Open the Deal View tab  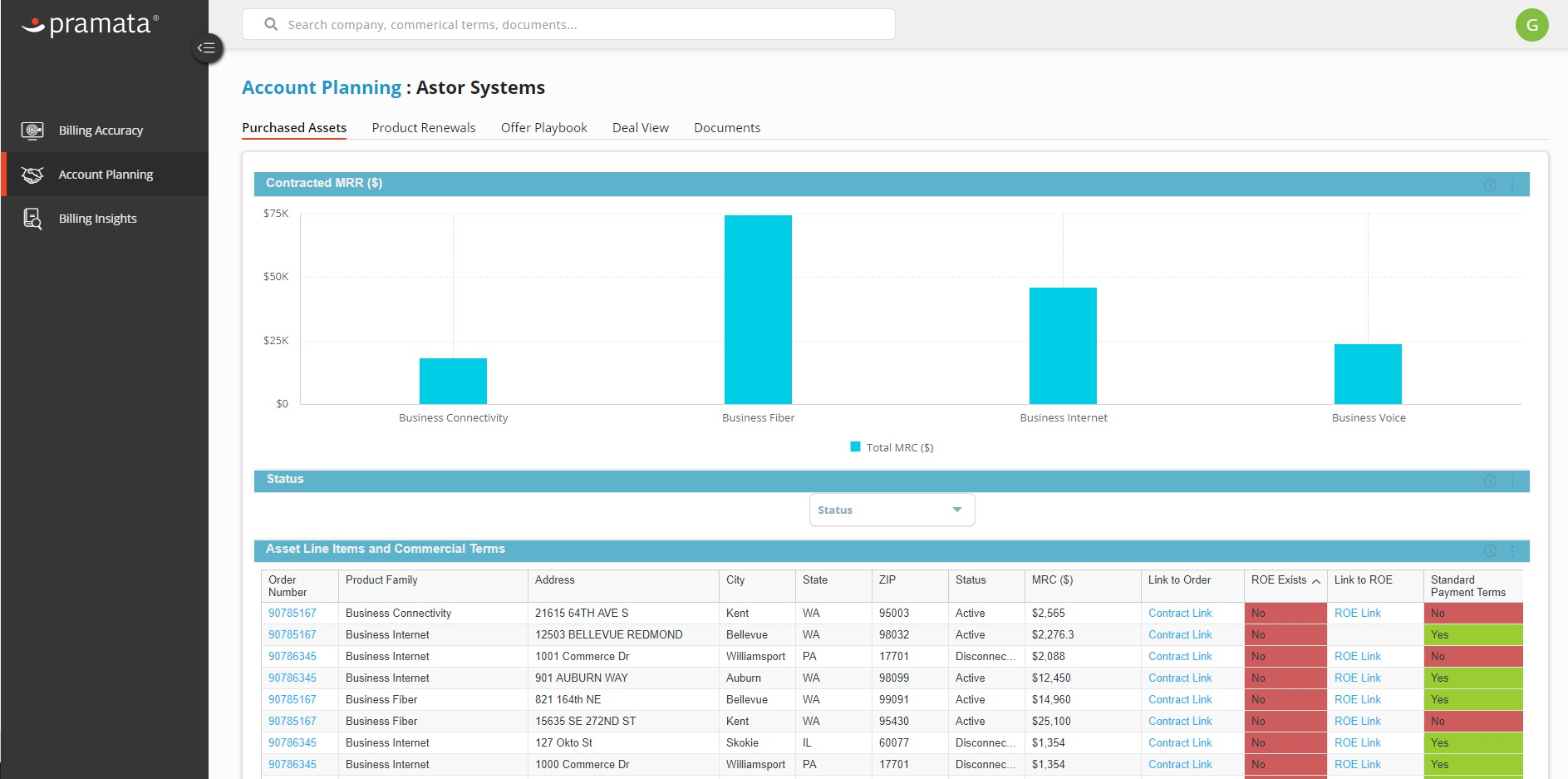point(641,127)
